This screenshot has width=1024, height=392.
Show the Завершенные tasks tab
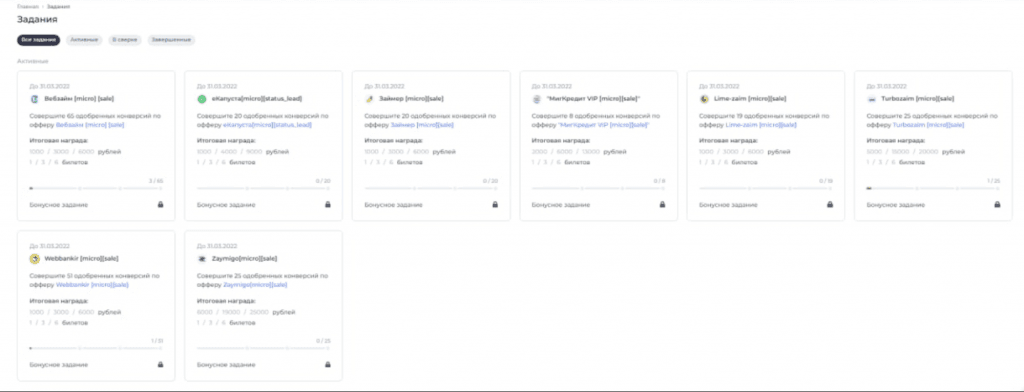pos(171,40)
